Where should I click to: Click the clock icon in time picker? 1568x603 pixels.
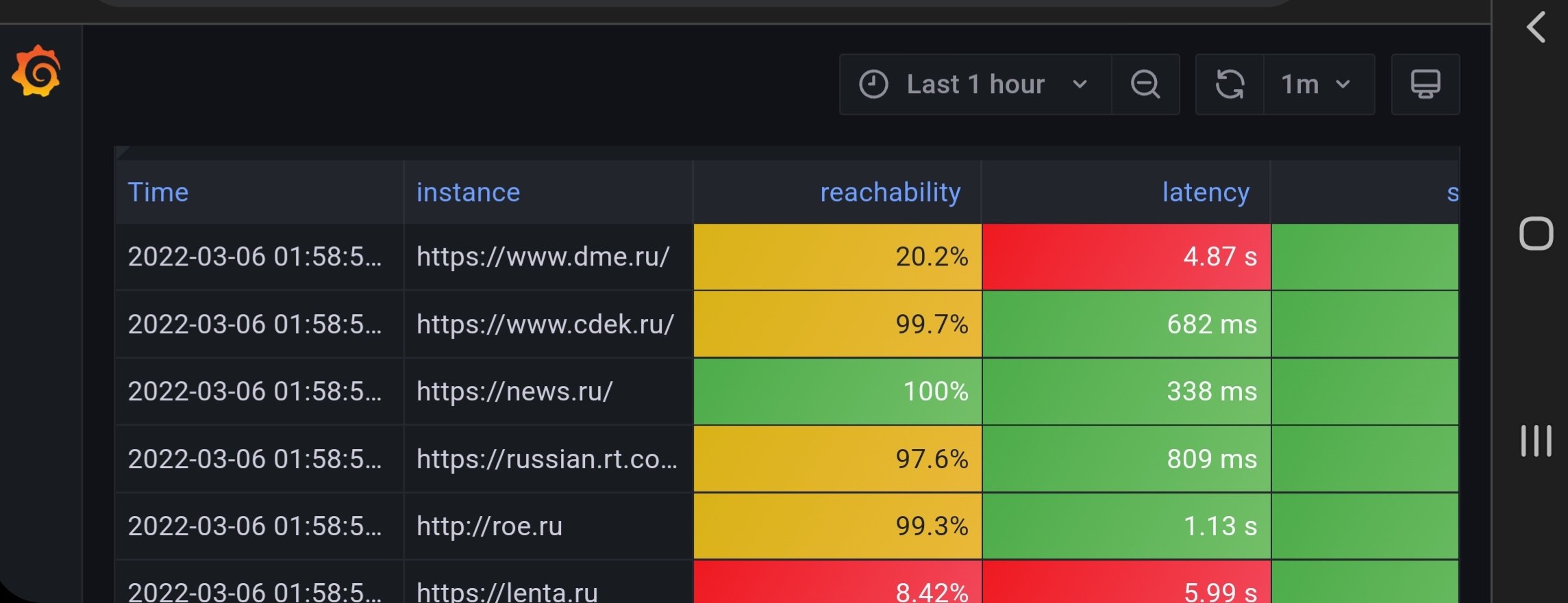(873, 85)
